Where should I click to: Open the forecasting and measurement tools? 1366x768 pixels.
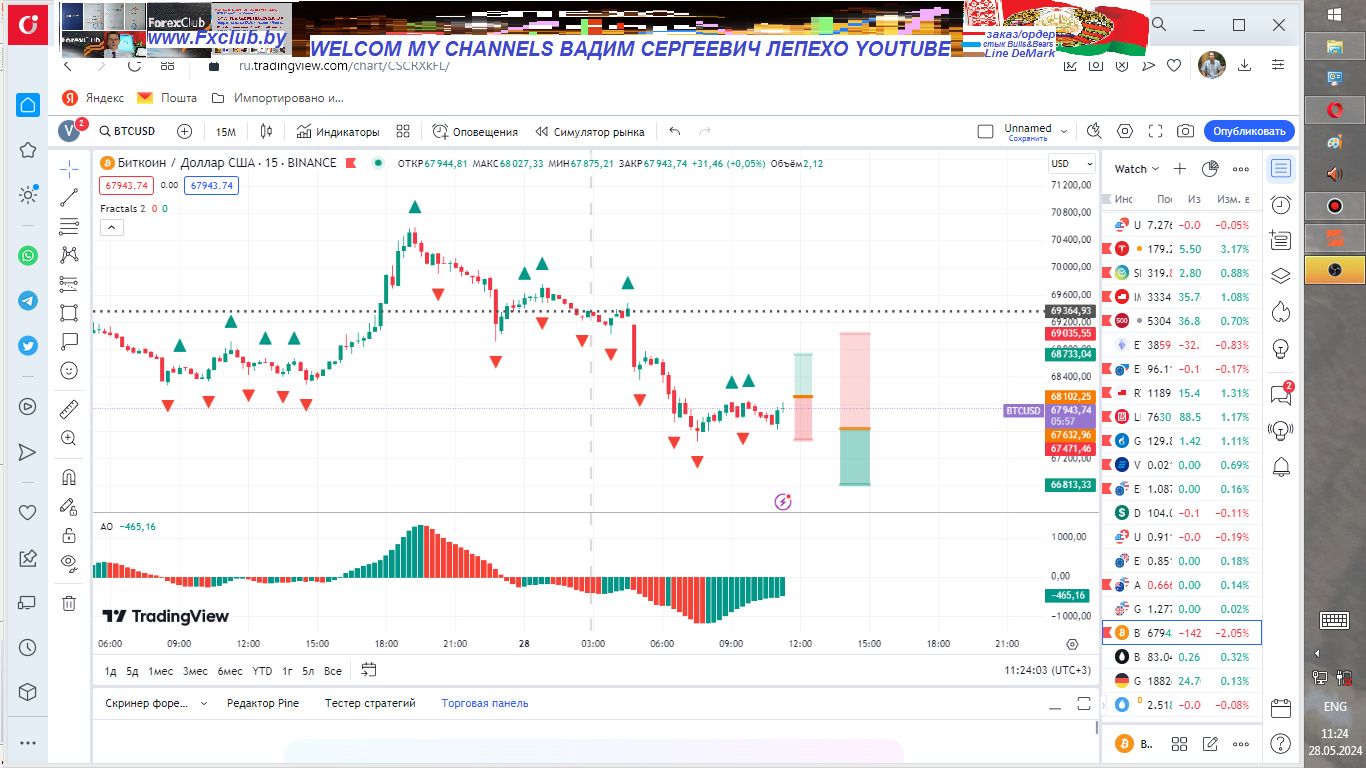[x=69, y=284]
